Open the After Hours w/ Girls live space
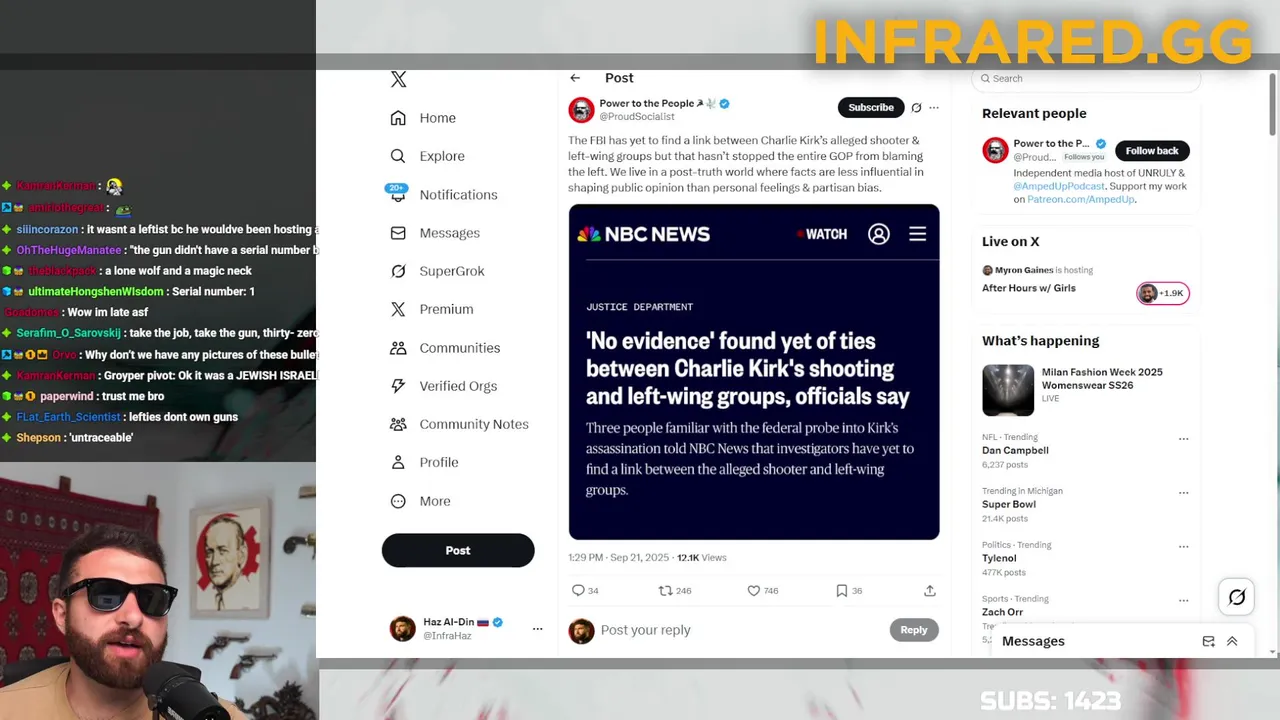Viewport: 1280px width, 720px height. point(1029,288)
